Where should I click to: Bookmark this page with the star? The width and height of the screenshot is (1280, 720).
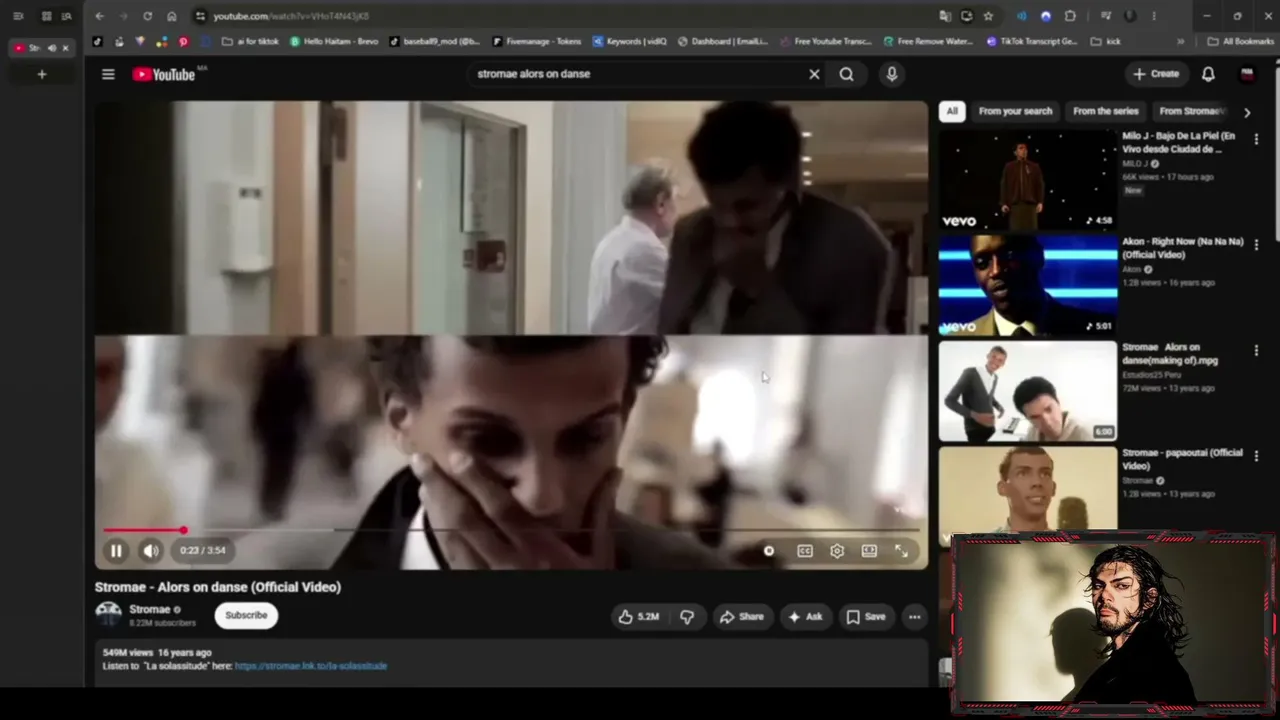point(988,16)
